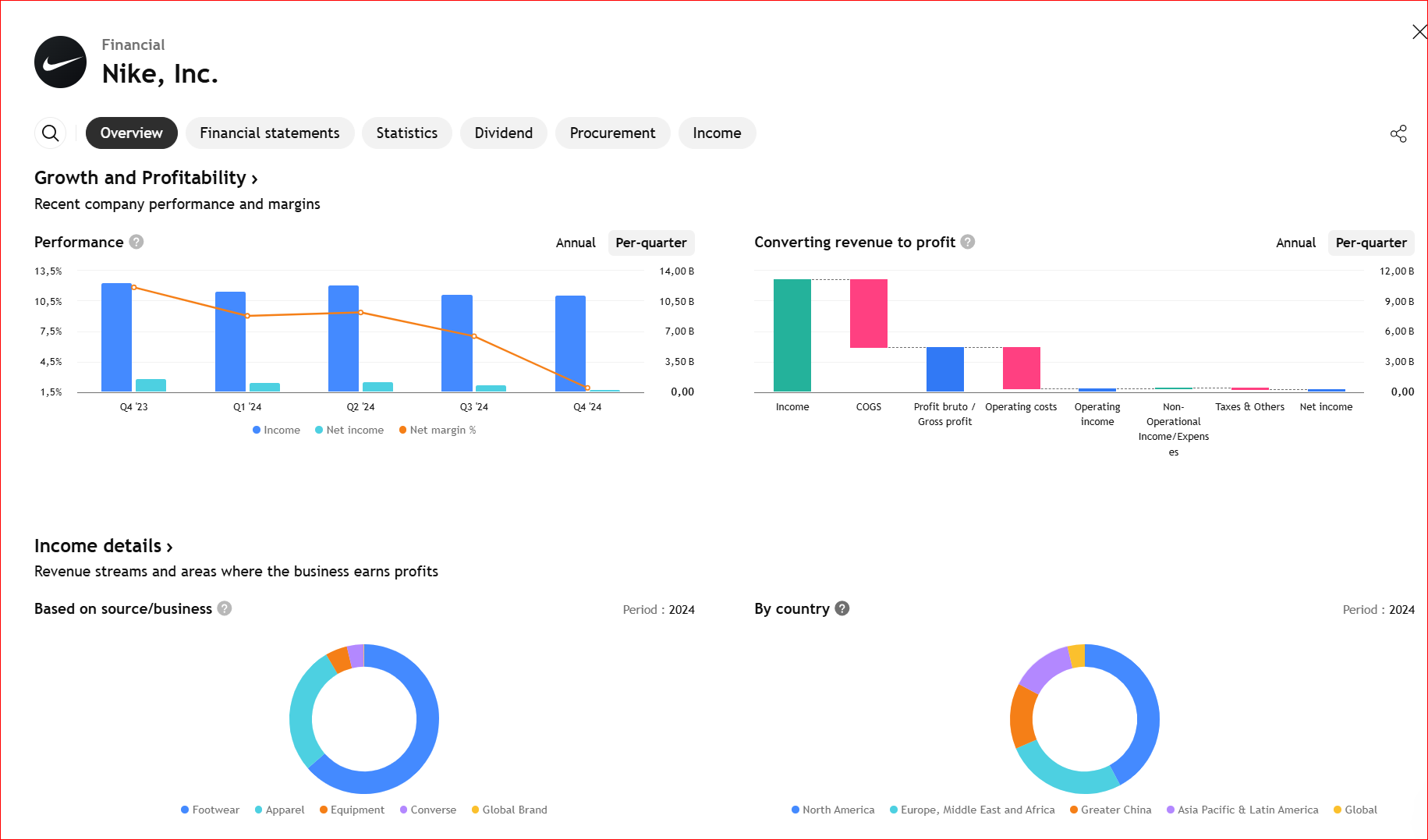
Task: Expand Income details section
Action: point(103,546)
